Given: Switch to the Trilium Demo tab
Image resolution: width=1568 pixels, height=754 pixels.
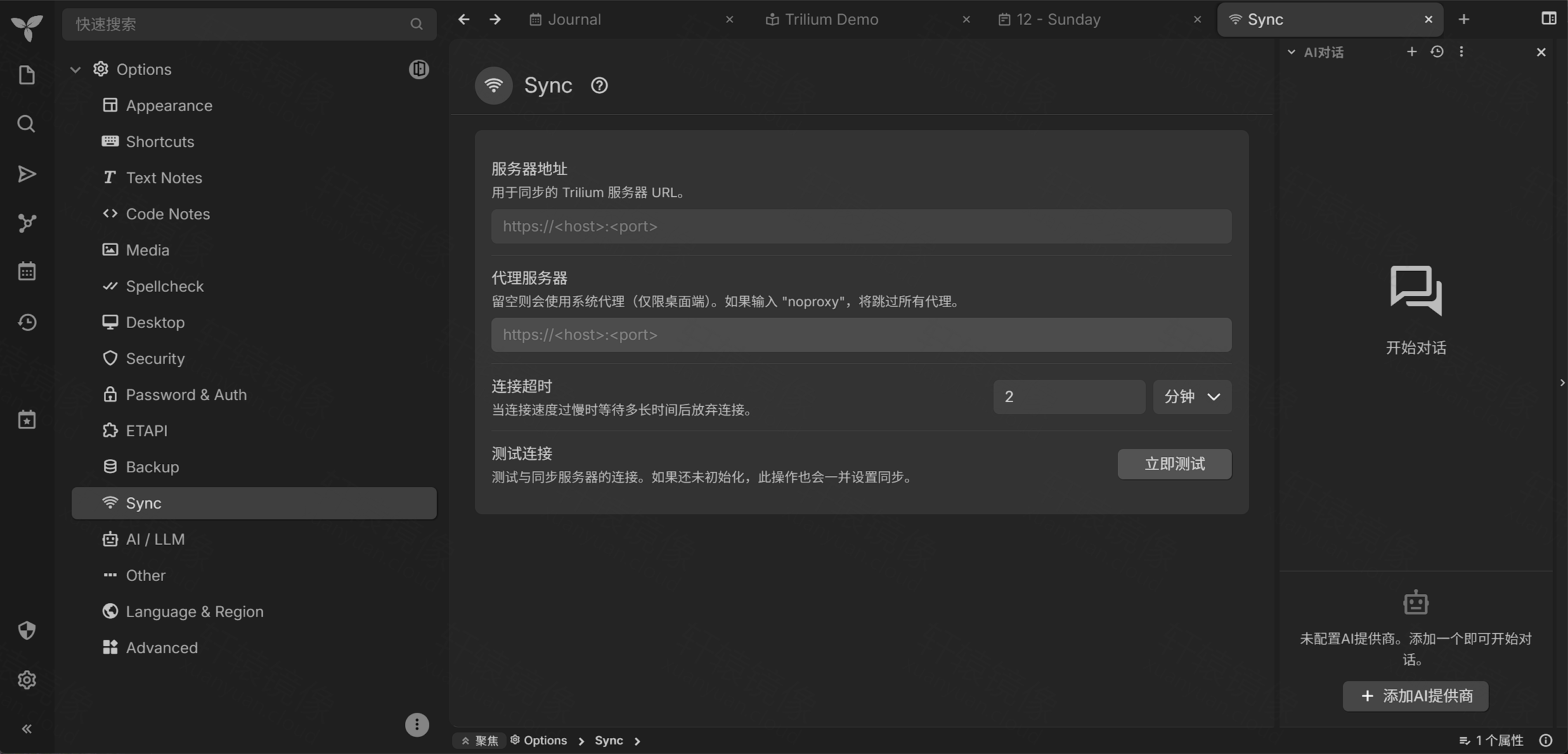Looking at the screenshot, I should point(867,19).
